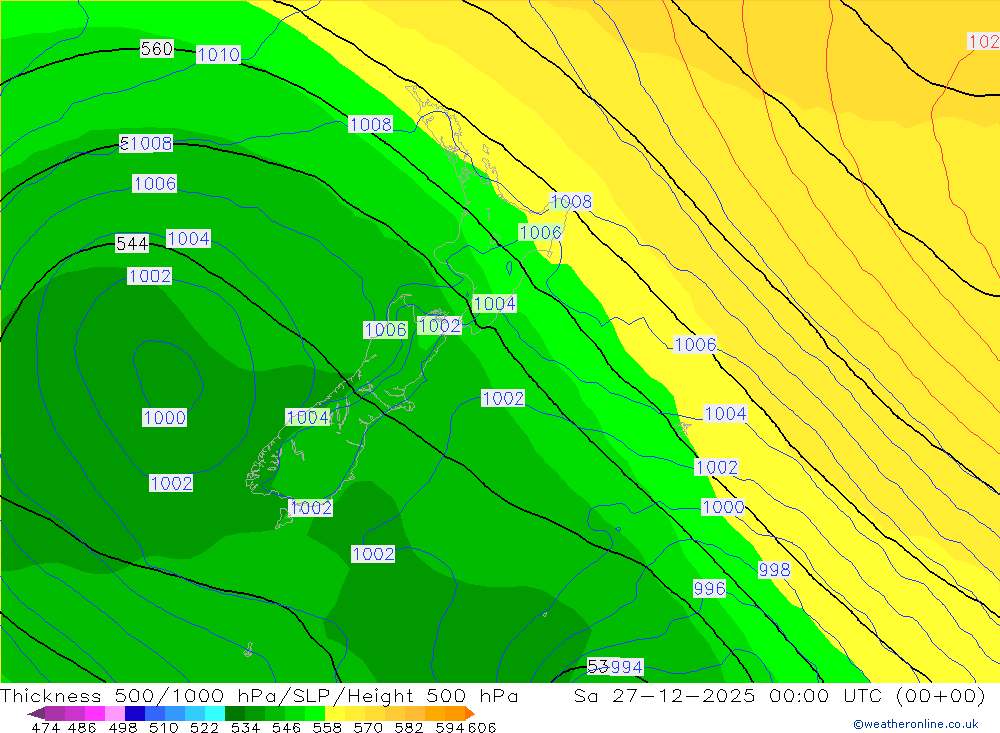Screen dimensions: 1000x733
Task: Select the magenta legend swatch above 486
Action: (x=94, y=713)
